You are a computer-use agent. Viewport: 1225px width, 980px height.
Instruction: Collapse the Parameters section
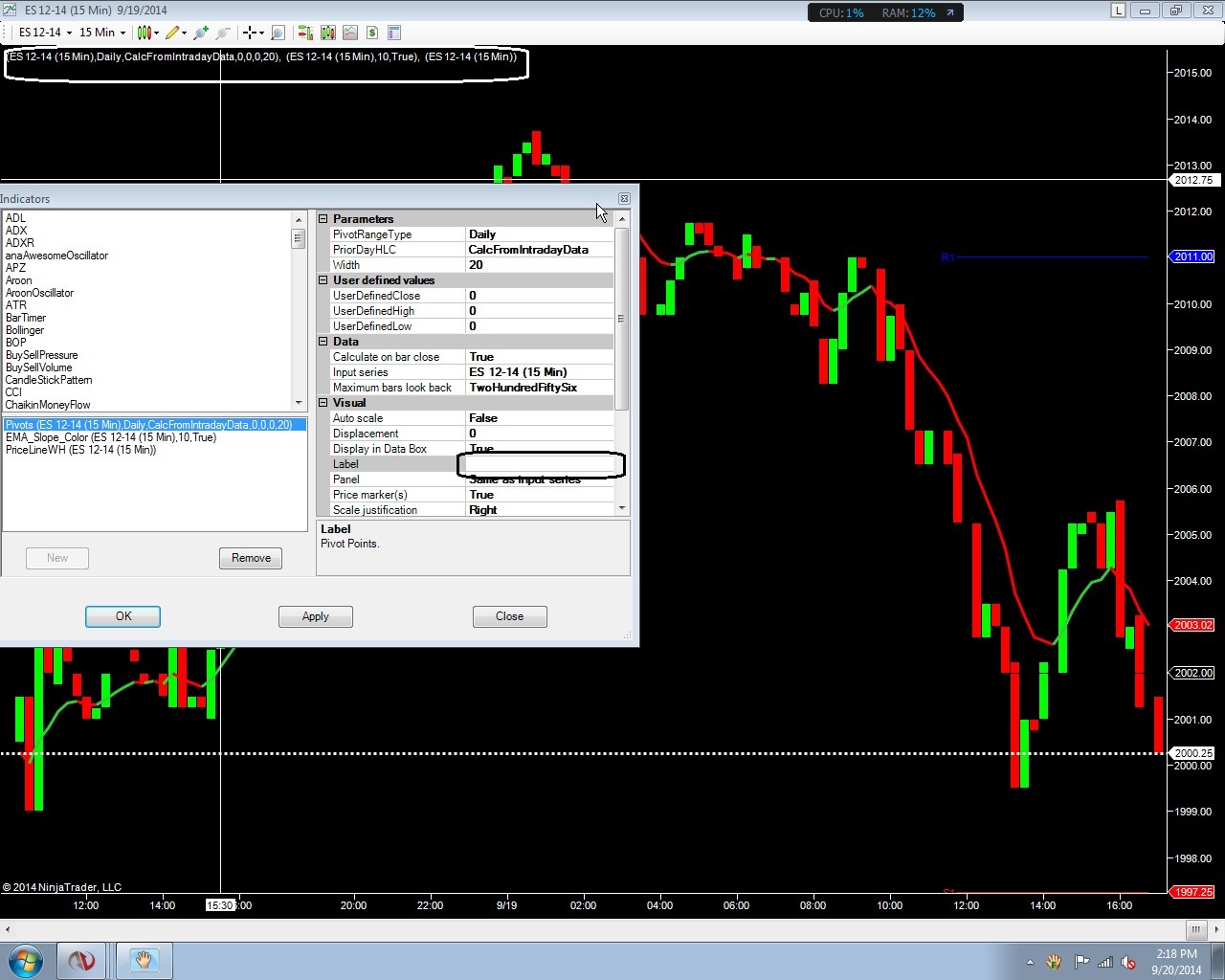(323, 219)
